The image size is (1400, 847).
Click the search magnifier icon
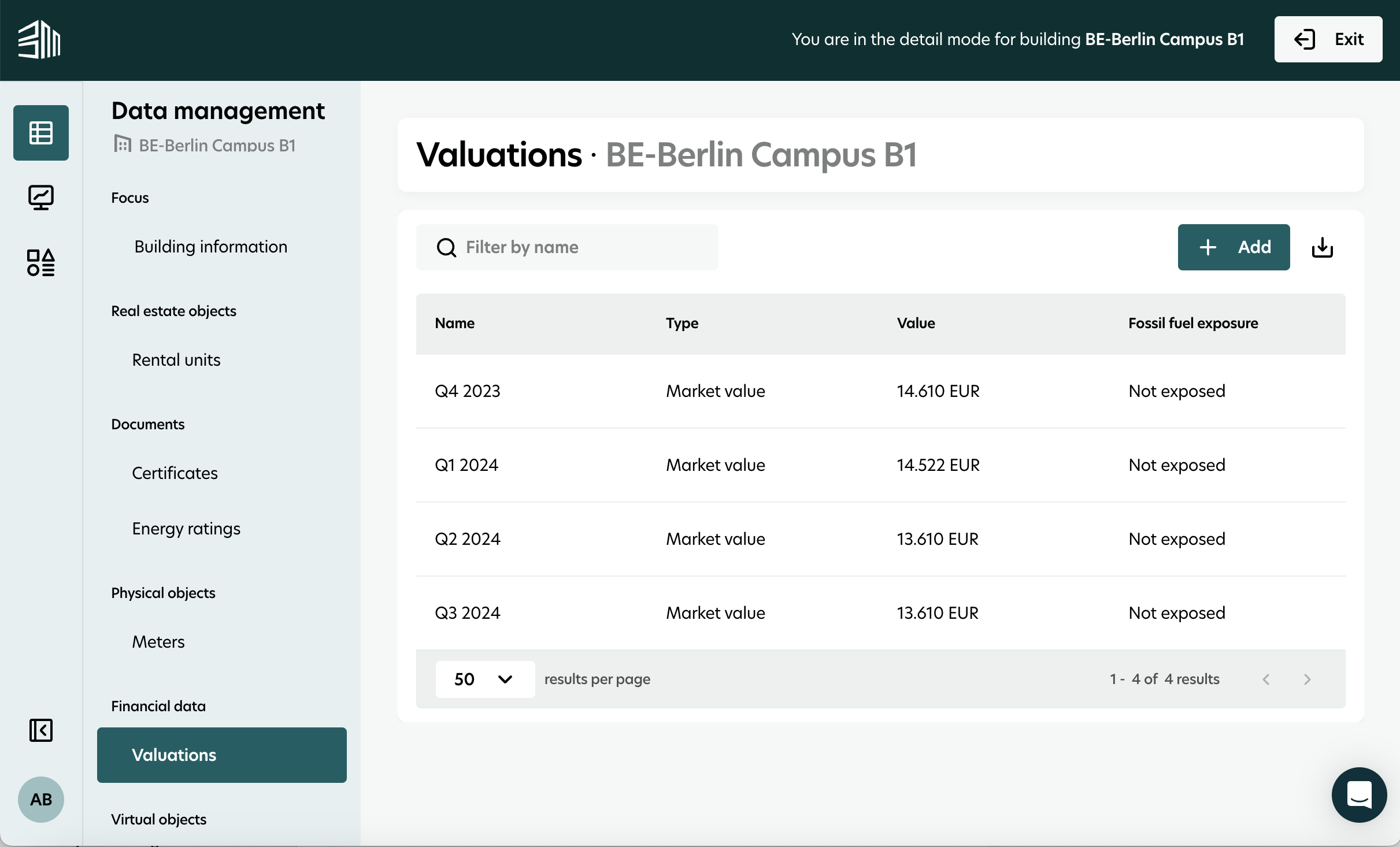[x=446, y=247]
